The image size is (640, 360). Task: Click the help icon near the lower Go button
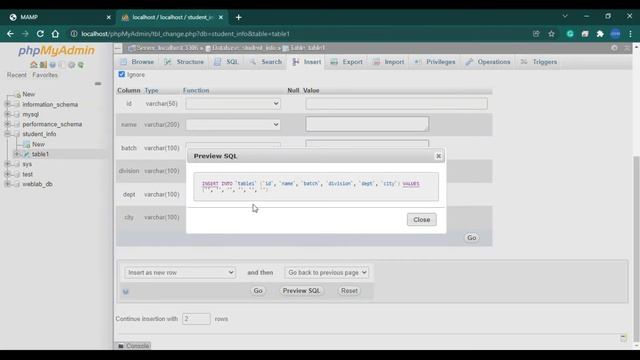tap(126, 291)
